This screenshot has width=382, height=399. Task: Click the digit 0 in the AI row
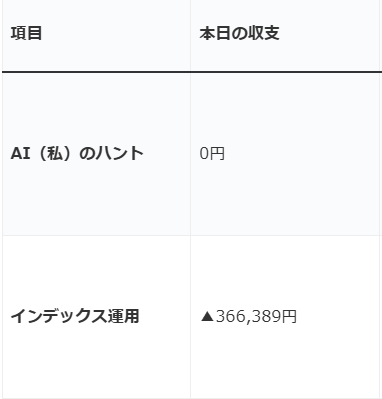[x=204, y=154]
